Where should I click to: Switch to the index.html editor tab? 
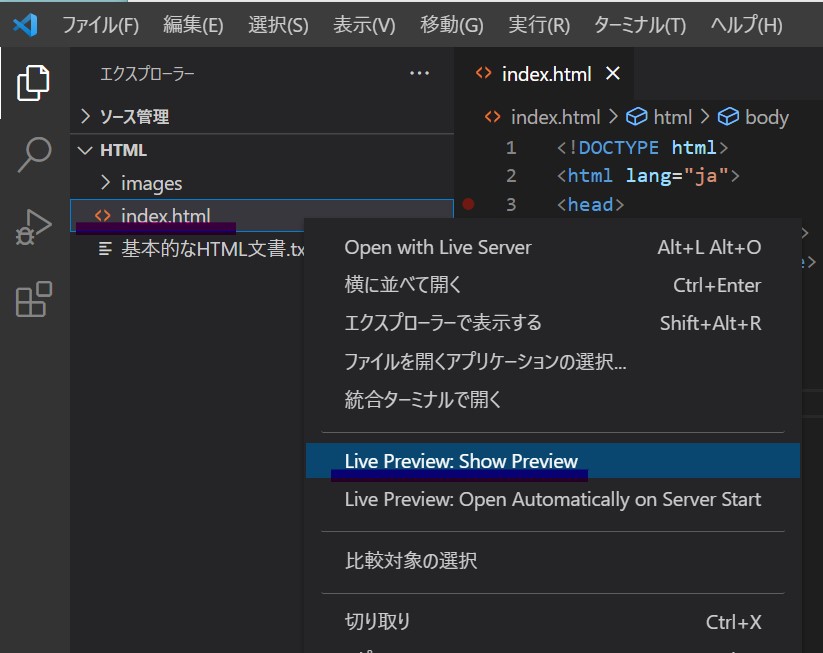point(545,74)
